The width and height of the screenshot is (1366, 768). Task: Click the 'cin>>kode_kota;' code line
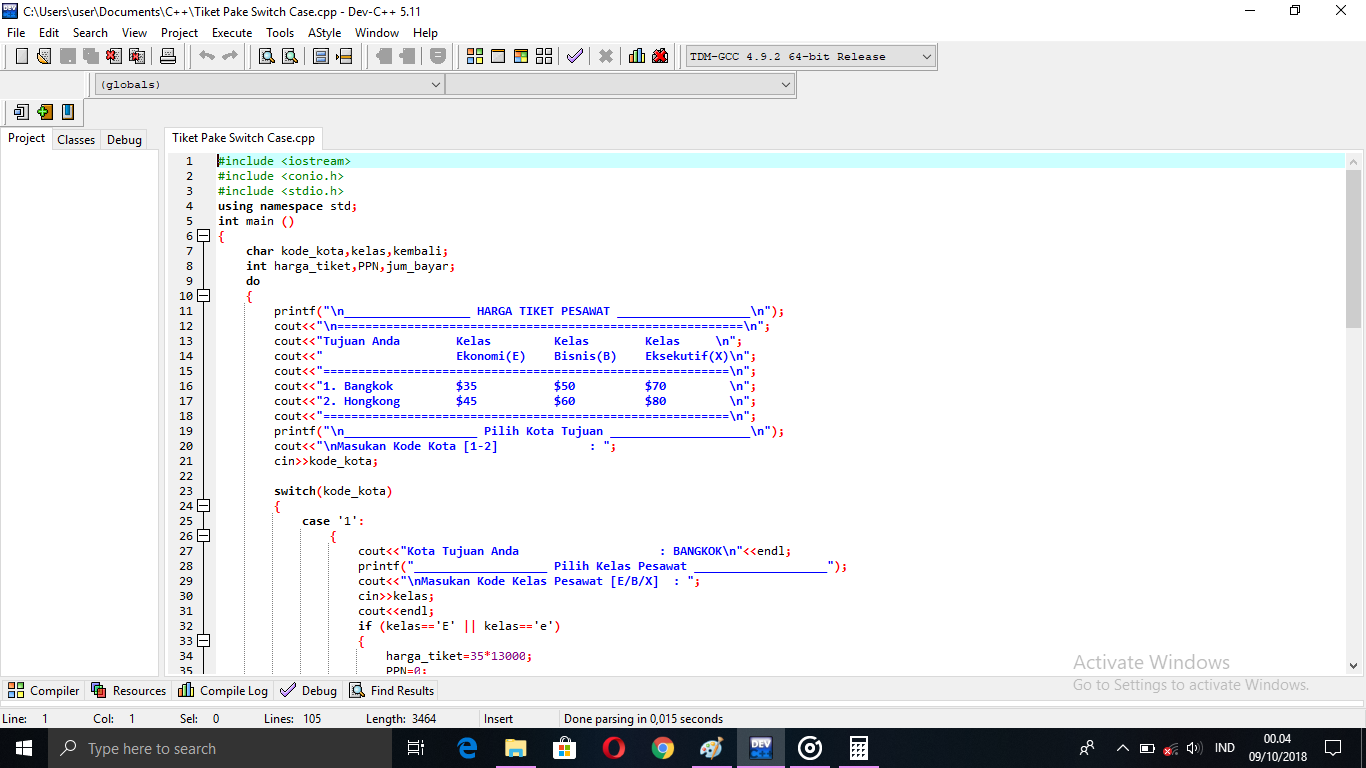(x=326, y=461)
